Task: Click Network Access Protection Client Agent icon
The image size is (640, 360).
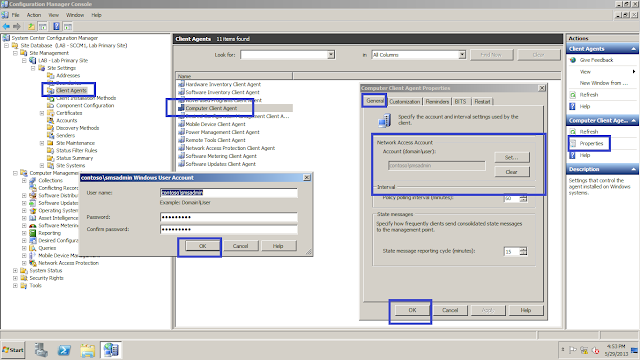Action: [x=181, y=148]
